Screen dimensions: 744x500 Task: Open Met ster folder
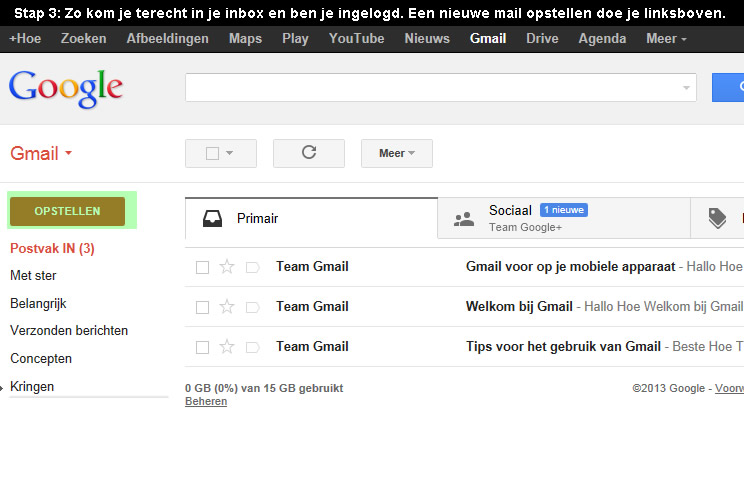click(x=33, y=276)
